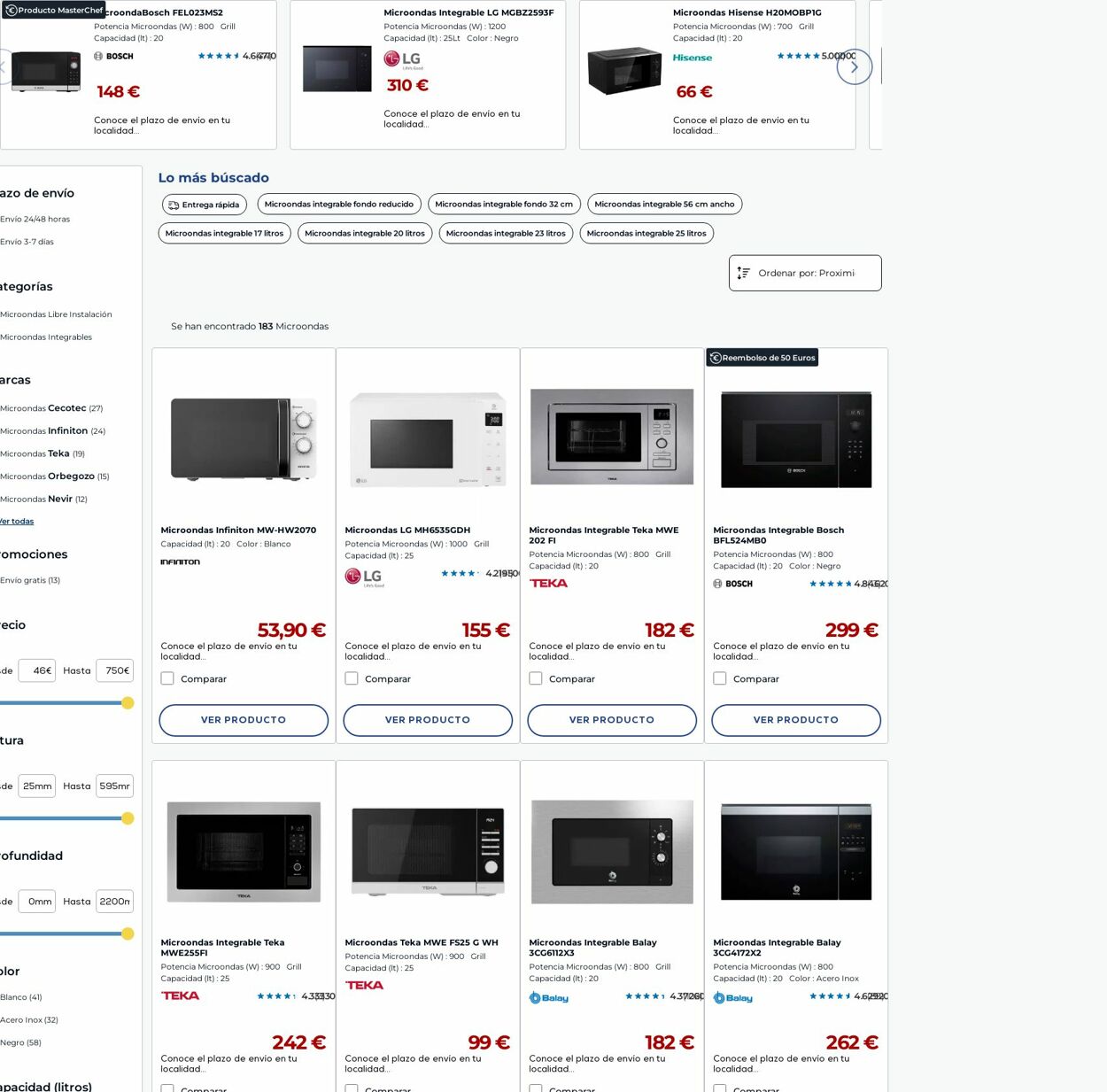The image size is (1107, 1092).
Task: Tick Comparar for Teka MWE 202 FI
Action: [x=536, y=678]
